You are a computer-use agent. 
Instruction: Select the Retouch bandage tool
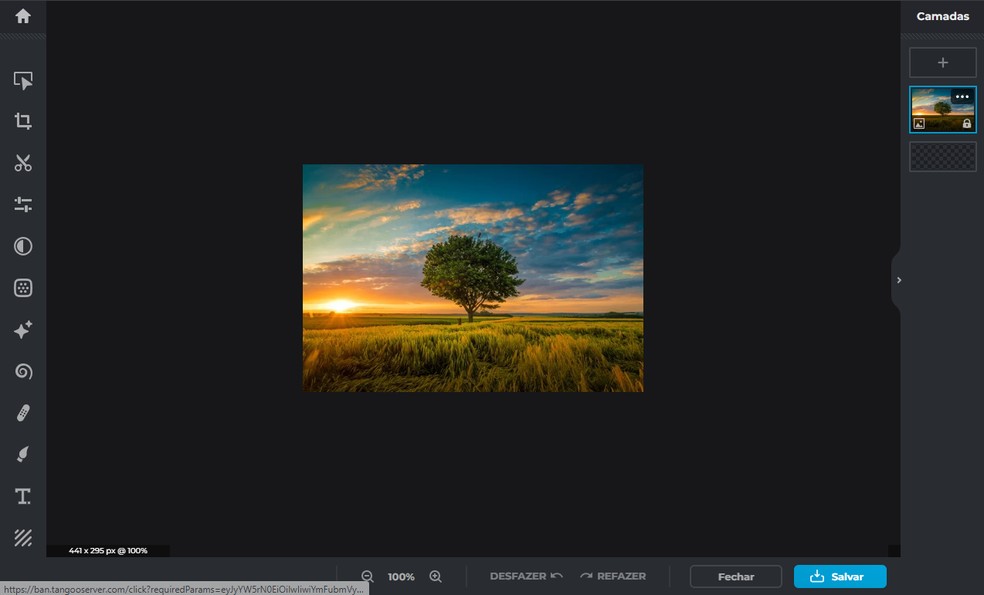pos(23,413)
